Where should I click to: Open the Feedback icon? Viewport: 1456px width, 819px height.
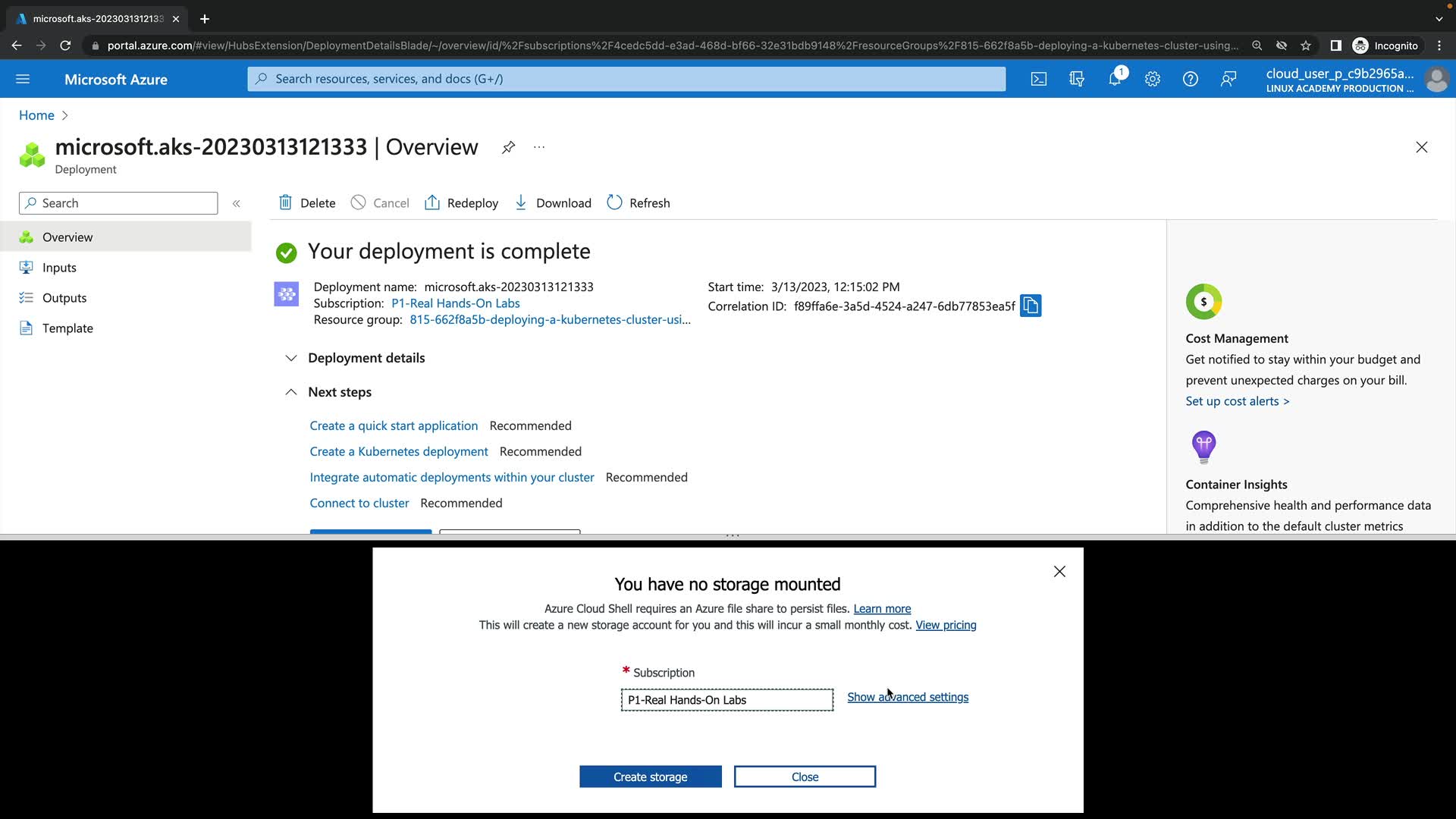pyautogui.click(x=1228, y=79)
